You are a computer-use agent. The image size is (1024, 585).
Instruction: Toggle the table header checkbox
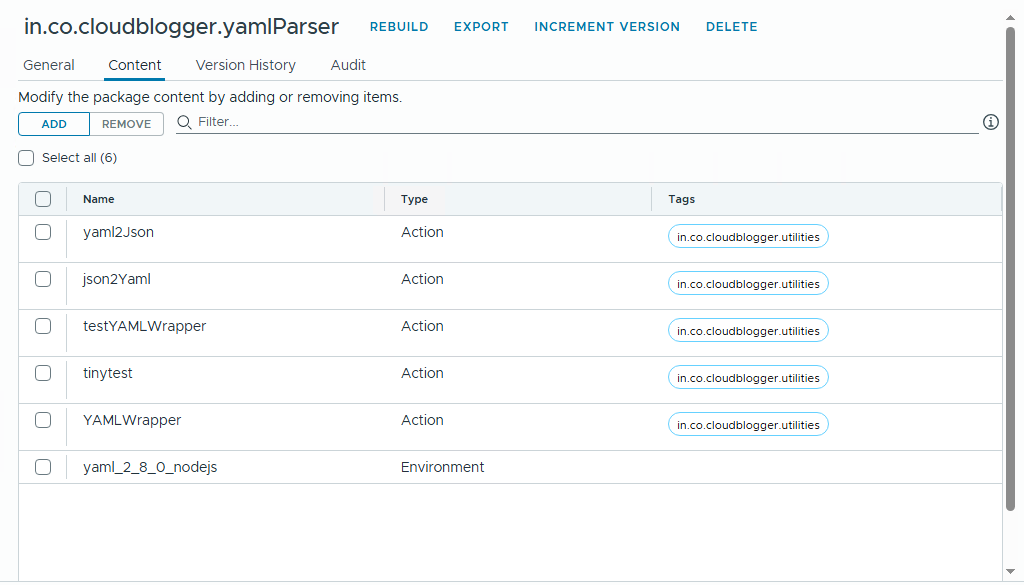point(43,199)
